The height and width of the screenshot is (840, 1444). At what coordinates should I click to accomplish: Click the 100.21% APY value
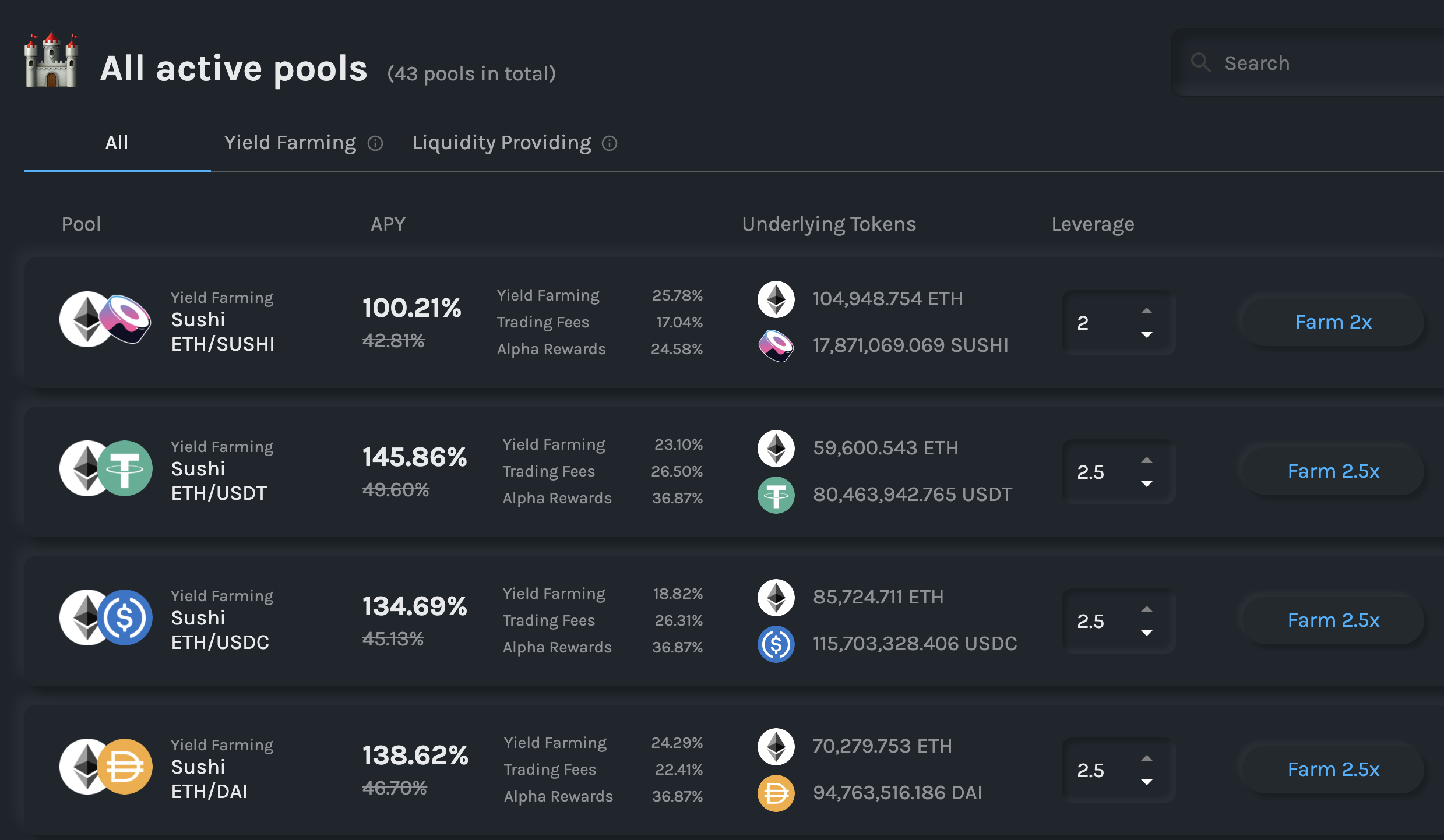coord(411,308)
